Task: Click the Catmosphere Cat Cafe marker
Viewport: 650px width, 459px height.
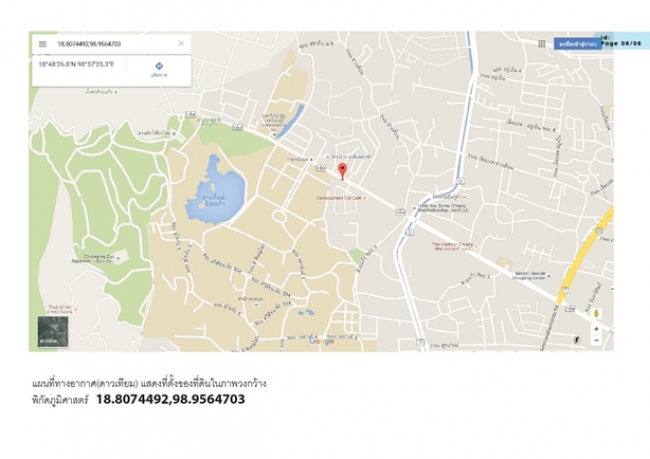Action: (x=341, y=198)
